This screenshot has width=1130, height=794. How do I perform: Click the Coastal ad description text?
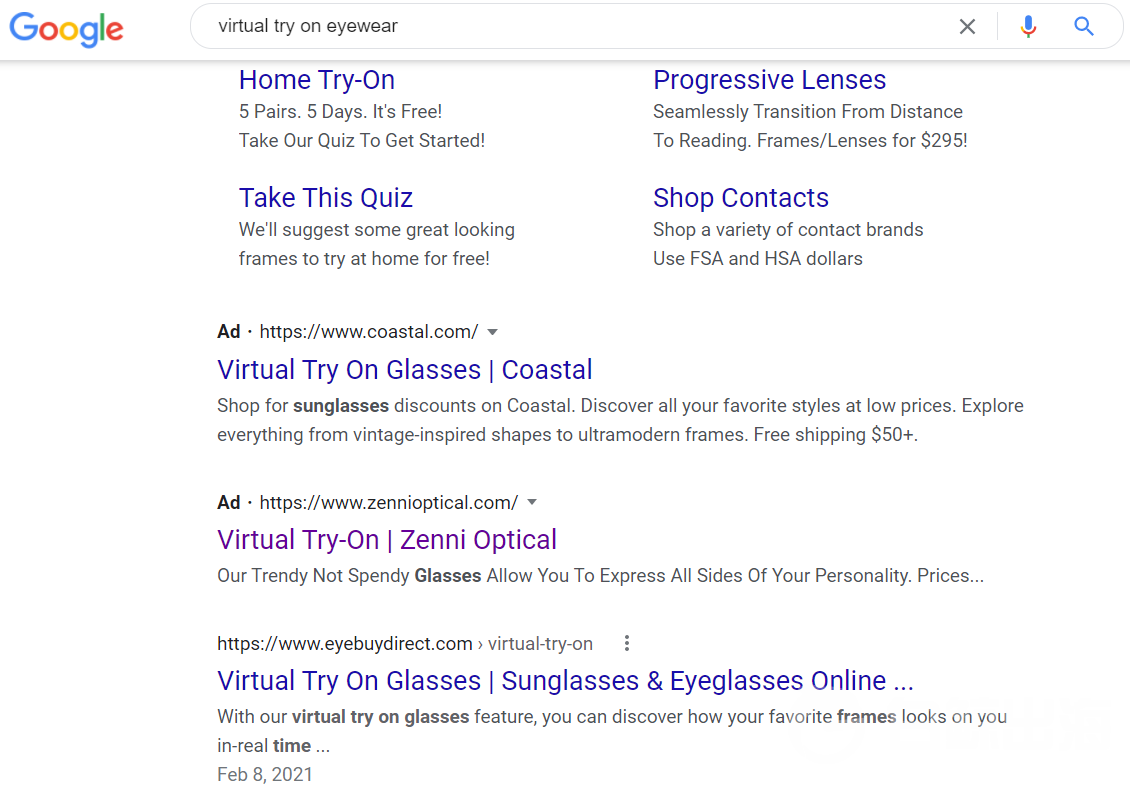(x=619, y=421)
